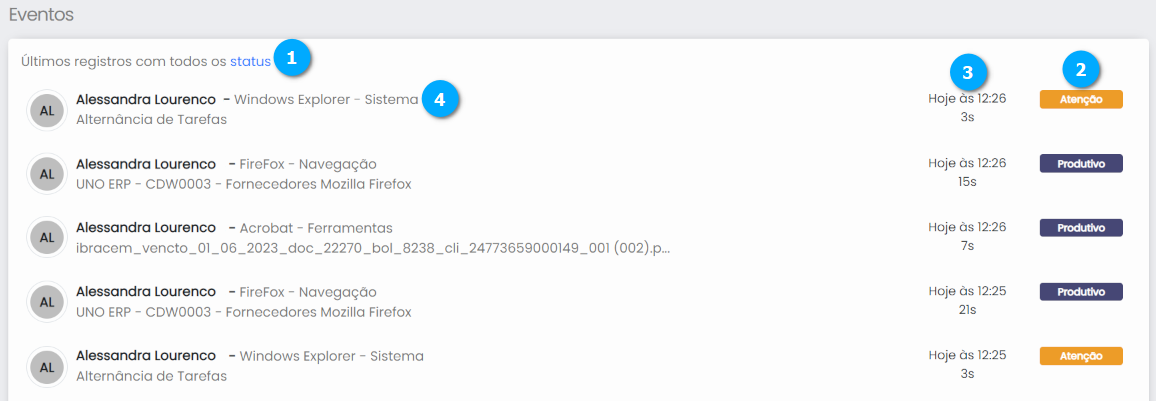Click 'Produtivo' badge on the 21s FireFox event

(x=1081, y=291)
